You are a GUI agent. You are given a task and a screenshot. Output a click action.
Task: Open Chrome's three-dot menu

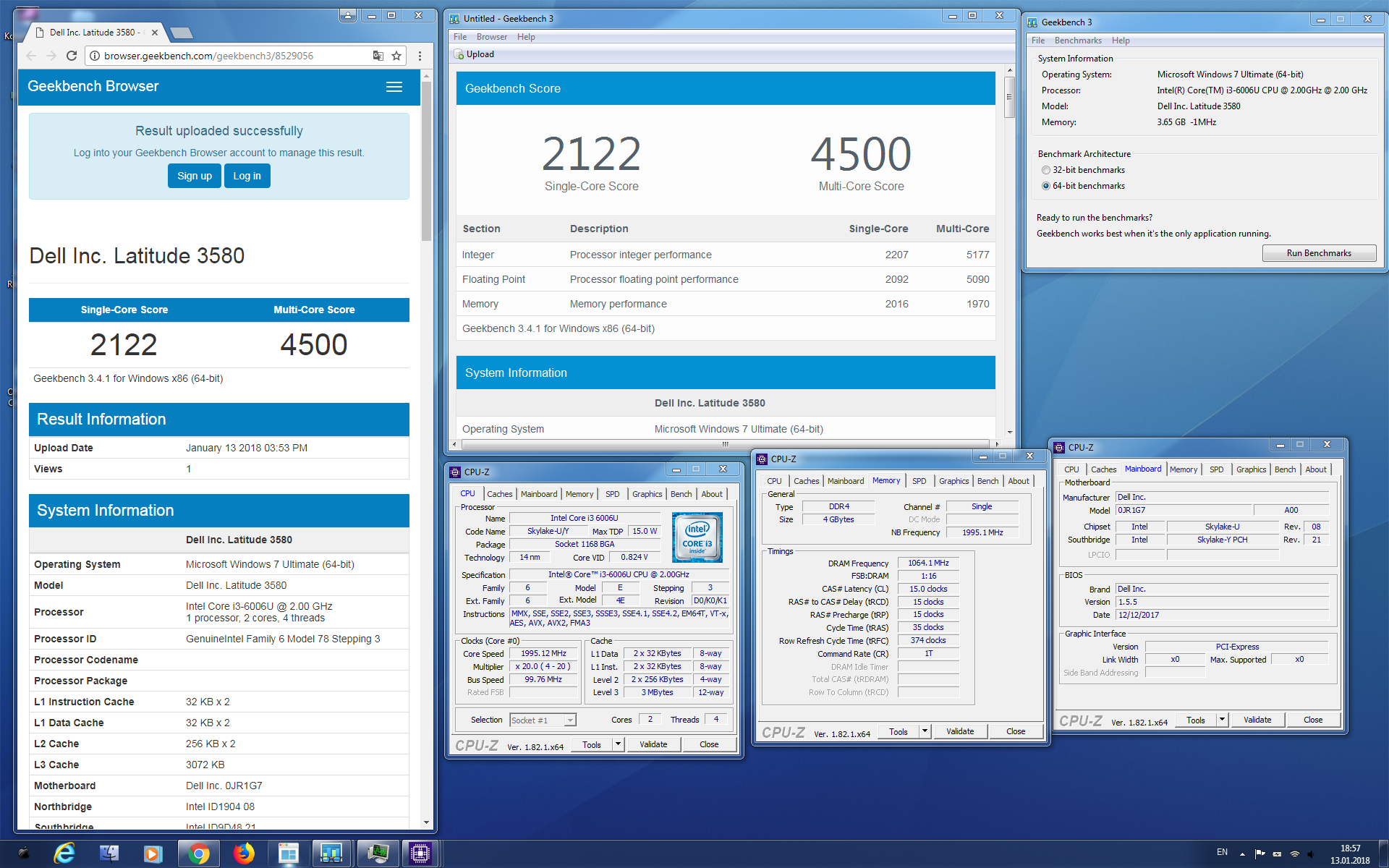[420, 56]
